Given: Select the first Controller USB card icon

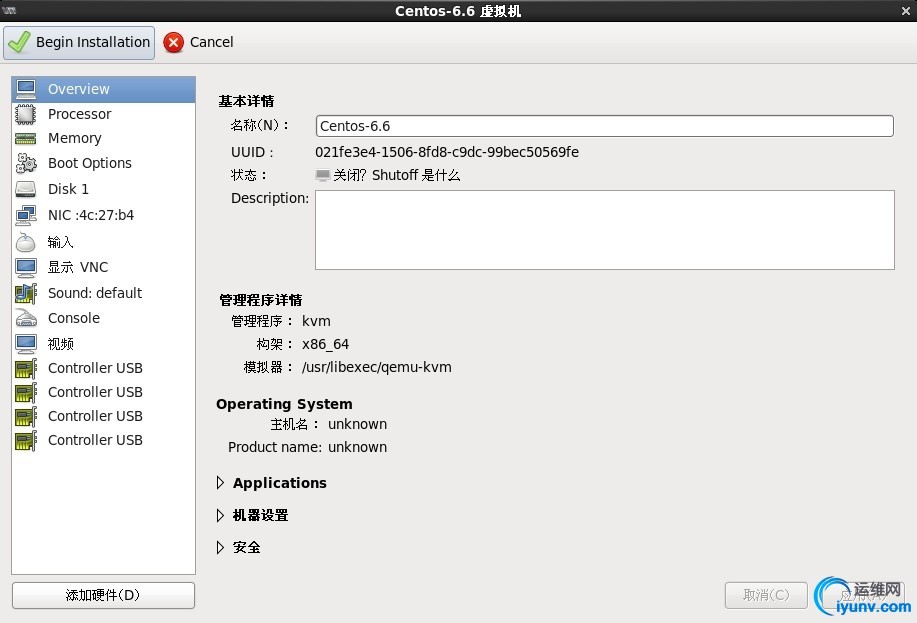Looking at the screenshot, I should pyautogui.click(x=26, y=369).
